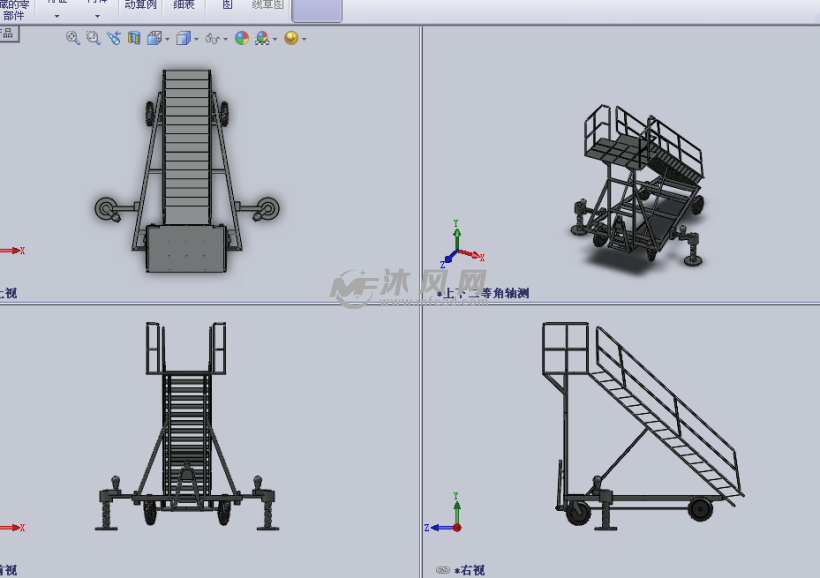This screenshot has height=578, width=820.
Task: Open the View Orientation dropdown arrow
Action: click(x=167, y=39)
